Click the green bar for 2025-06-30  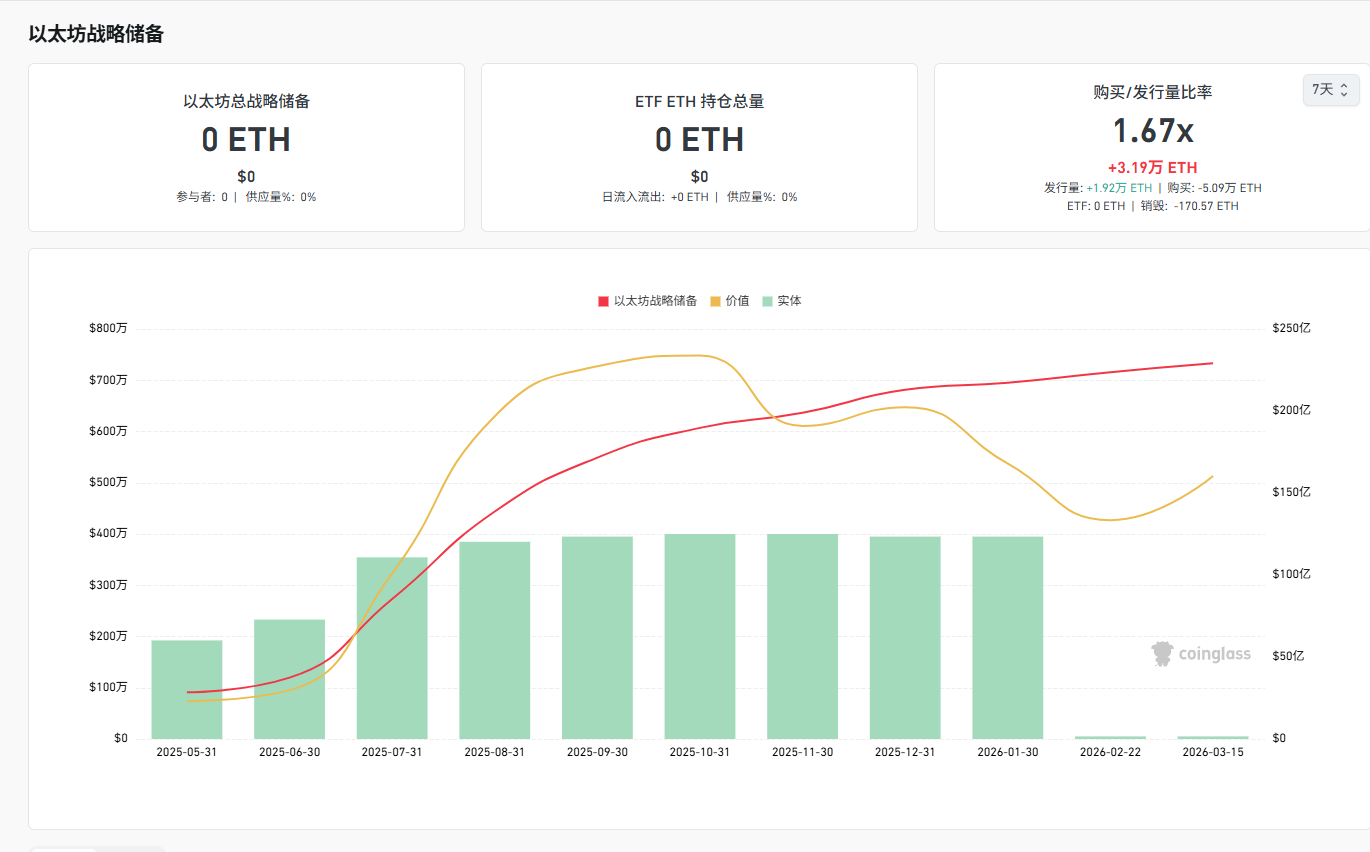(289, 680)
